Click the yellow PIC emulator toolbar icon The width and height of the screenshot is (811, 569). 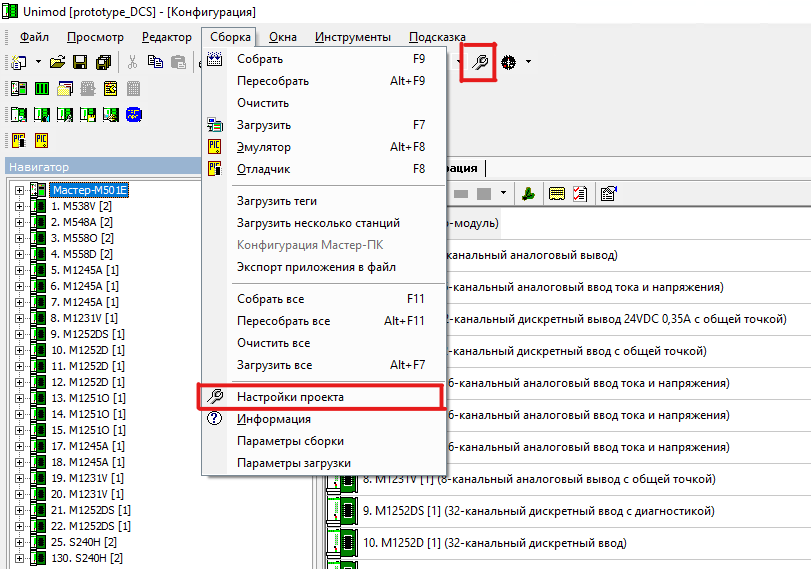click(42, 141)
